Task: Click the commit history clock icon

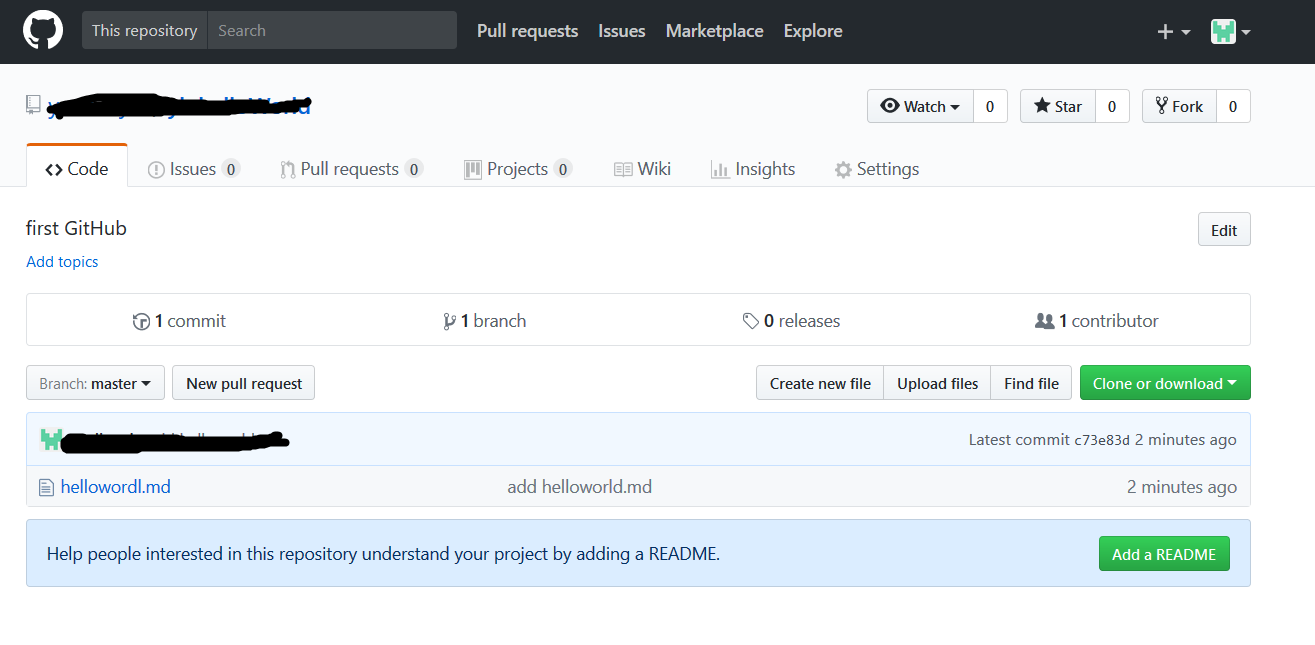Action: click(x=141, y=322)
